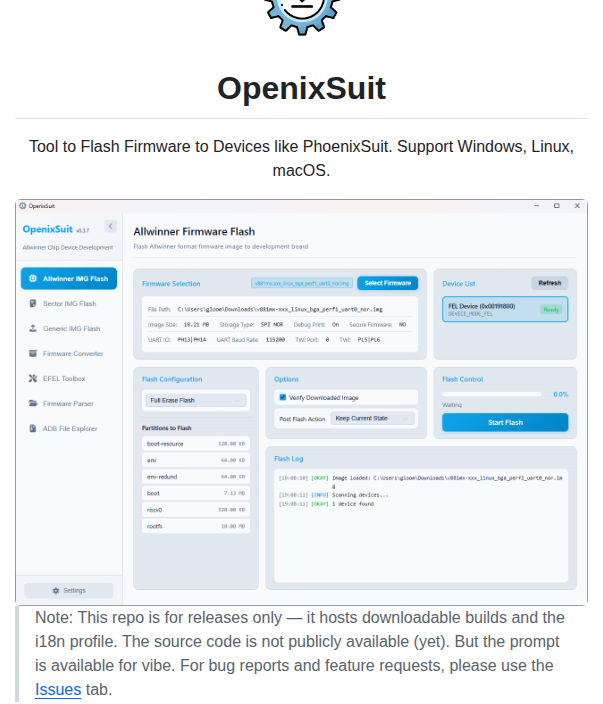The height and width of the screenshot is (704, 603).
Task: Click the large OpenixSuit page heading
Action: click(301, 88)
